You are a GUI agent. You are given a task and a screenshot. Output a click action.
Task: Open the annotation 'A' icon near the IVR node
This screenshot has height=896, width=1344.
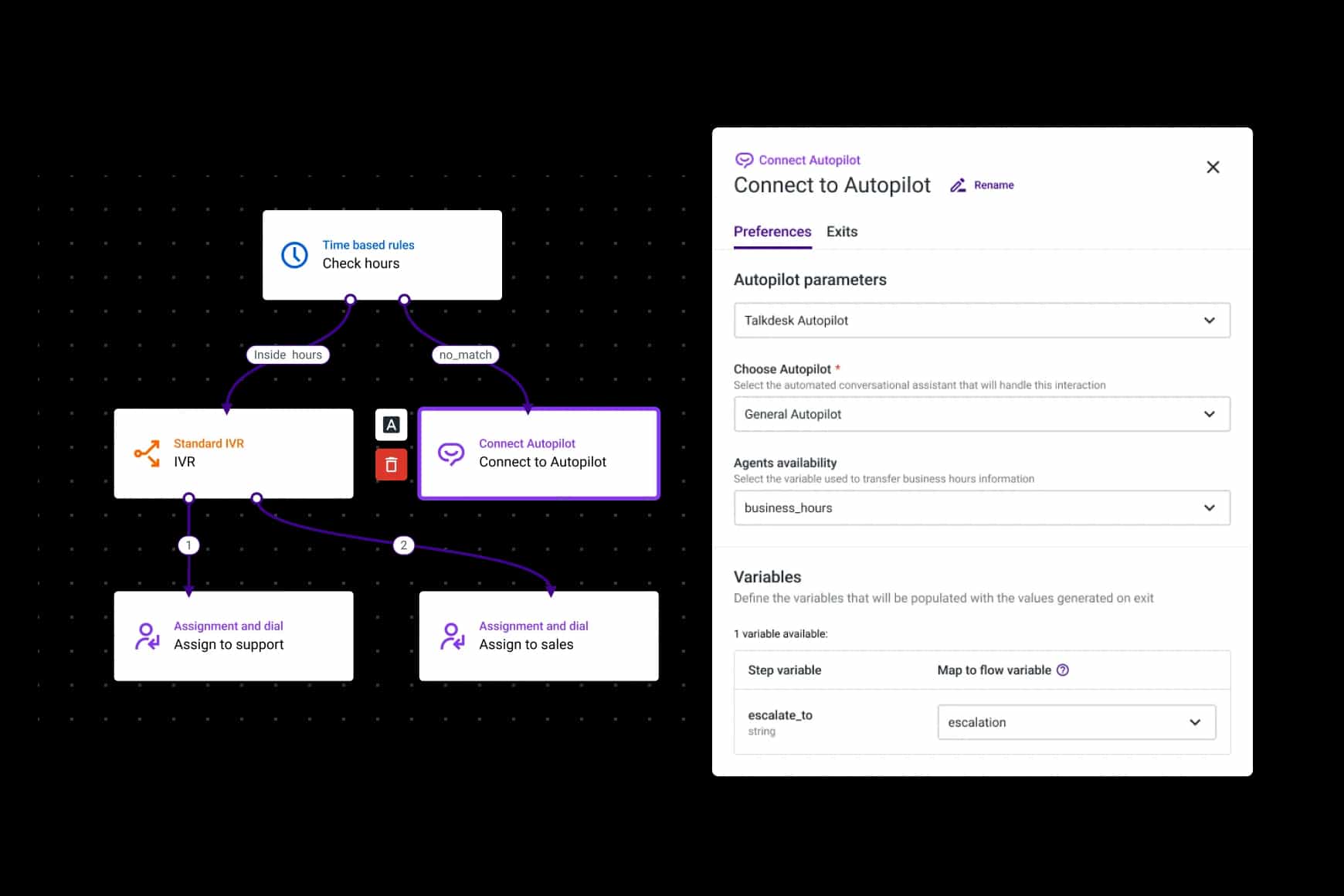pyautogui.click(x=392, y=424)
